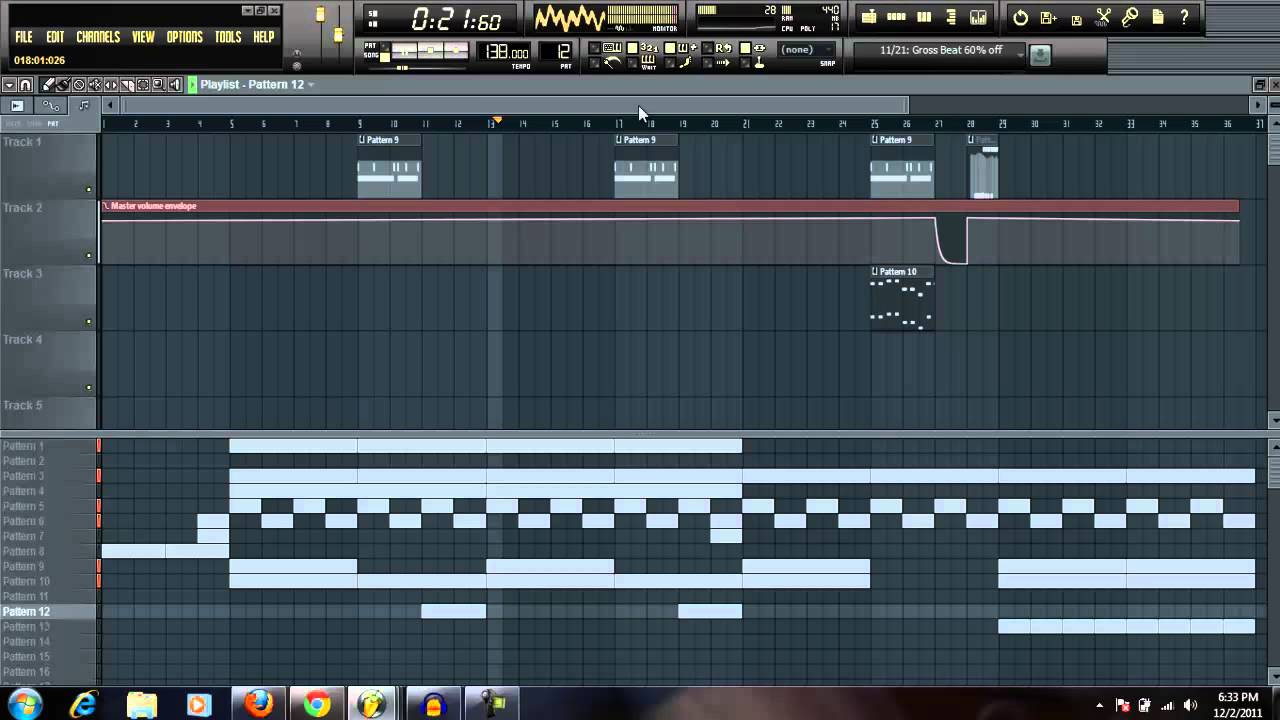The width and height of the screenshot is (1280, 720).
Task: Open the TOOLS menu
Action: (228, 37)
